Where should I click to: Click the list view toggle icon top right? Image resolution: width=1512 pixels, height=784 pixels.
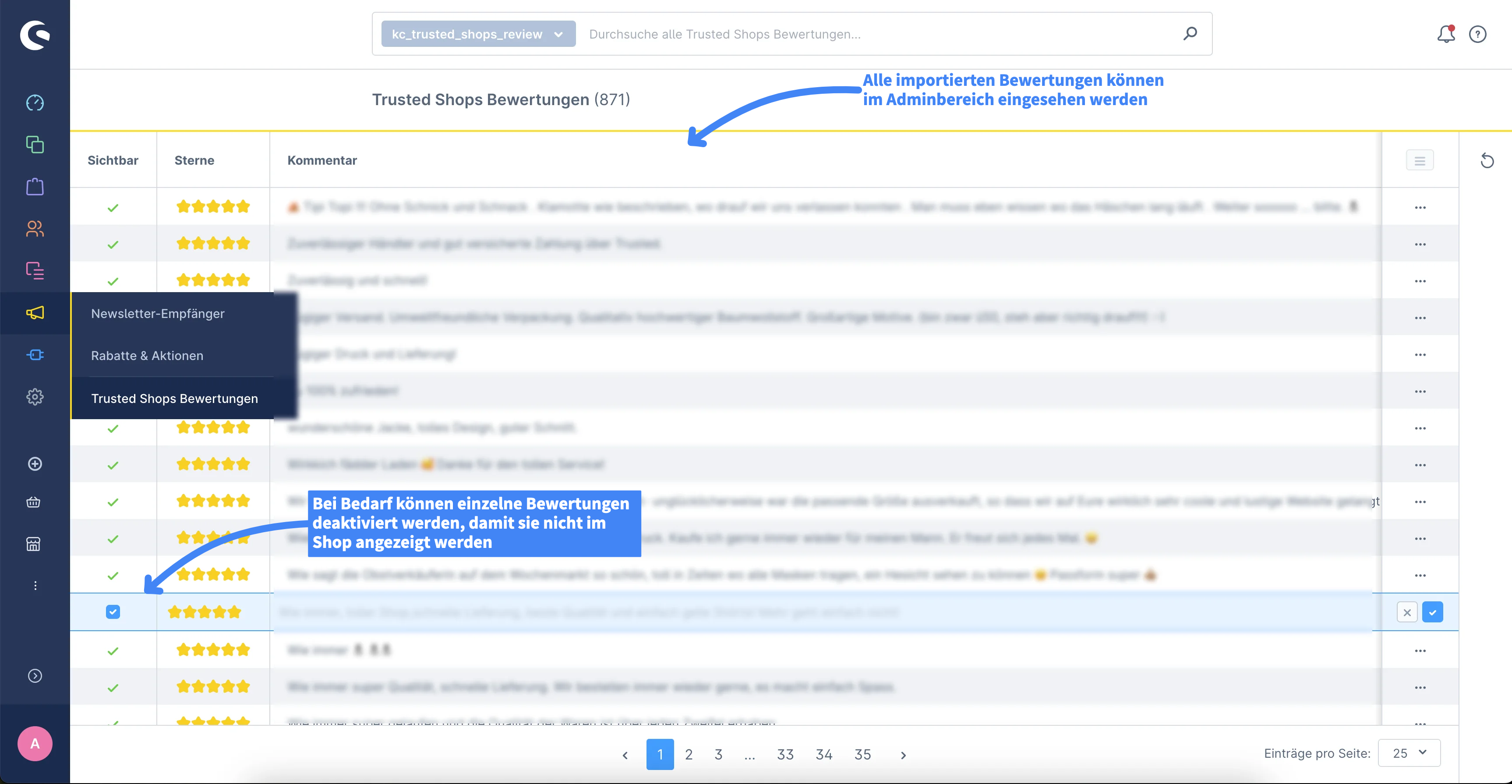(1420, 159)
